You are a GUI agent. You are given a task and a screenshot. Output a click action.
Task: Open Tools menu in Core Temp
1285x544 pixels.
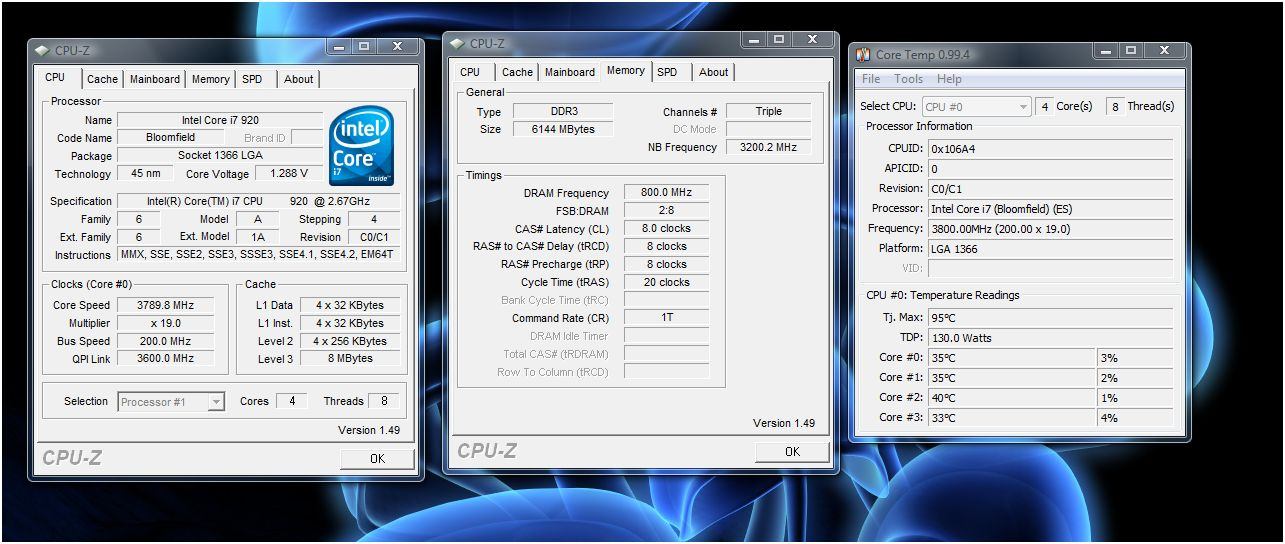(909, 79)
